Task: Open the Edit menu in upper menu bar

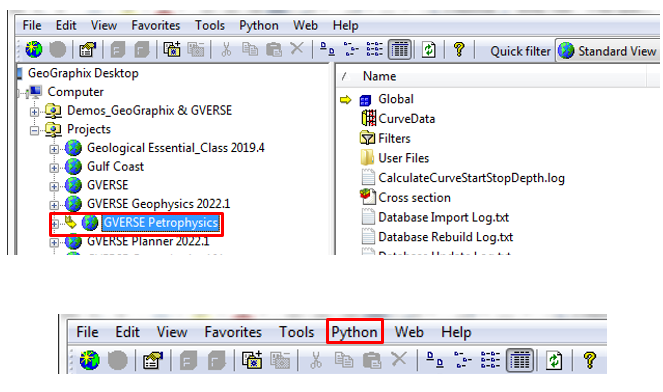Action: click(x=66, y=25)
